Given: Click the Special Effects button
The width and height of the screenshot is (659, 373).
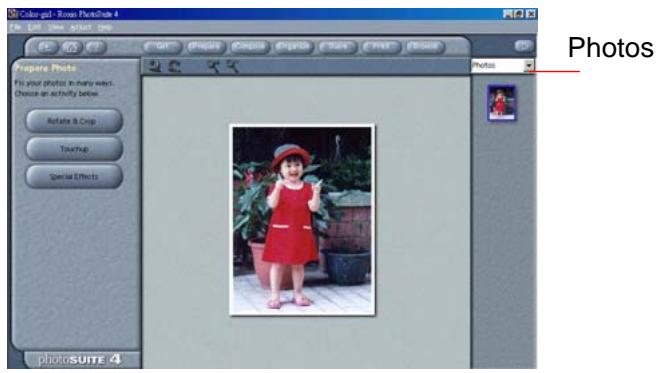Looking at the screenshot, I should pos(74,176).
